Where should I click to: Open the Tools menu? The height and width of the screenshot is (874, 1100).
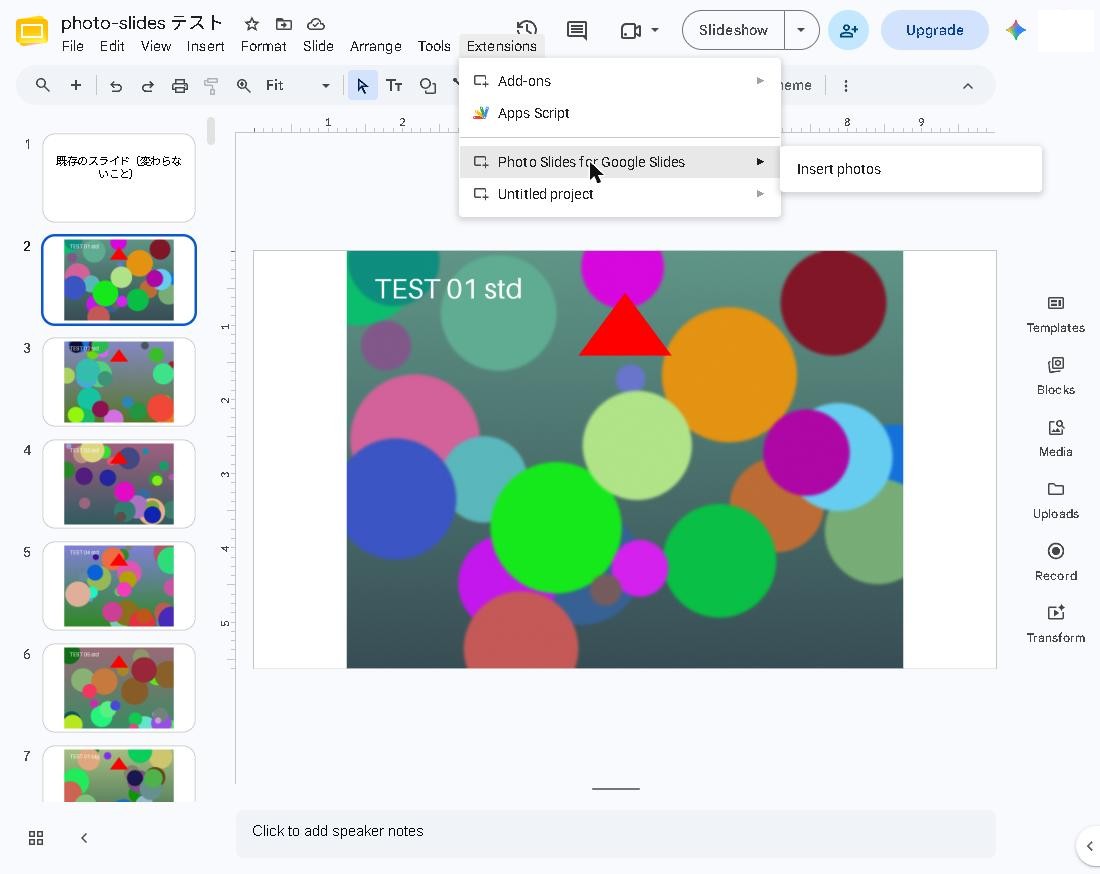pyautogui.click(x=434, y=46)
